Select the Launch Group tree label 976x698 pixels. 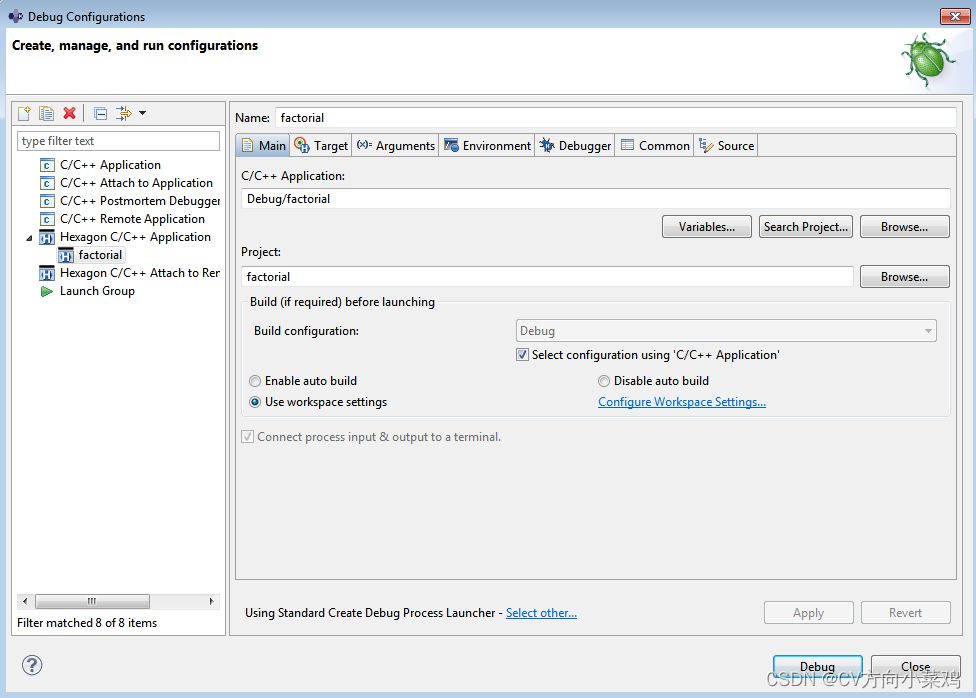[x=97, y=291]
